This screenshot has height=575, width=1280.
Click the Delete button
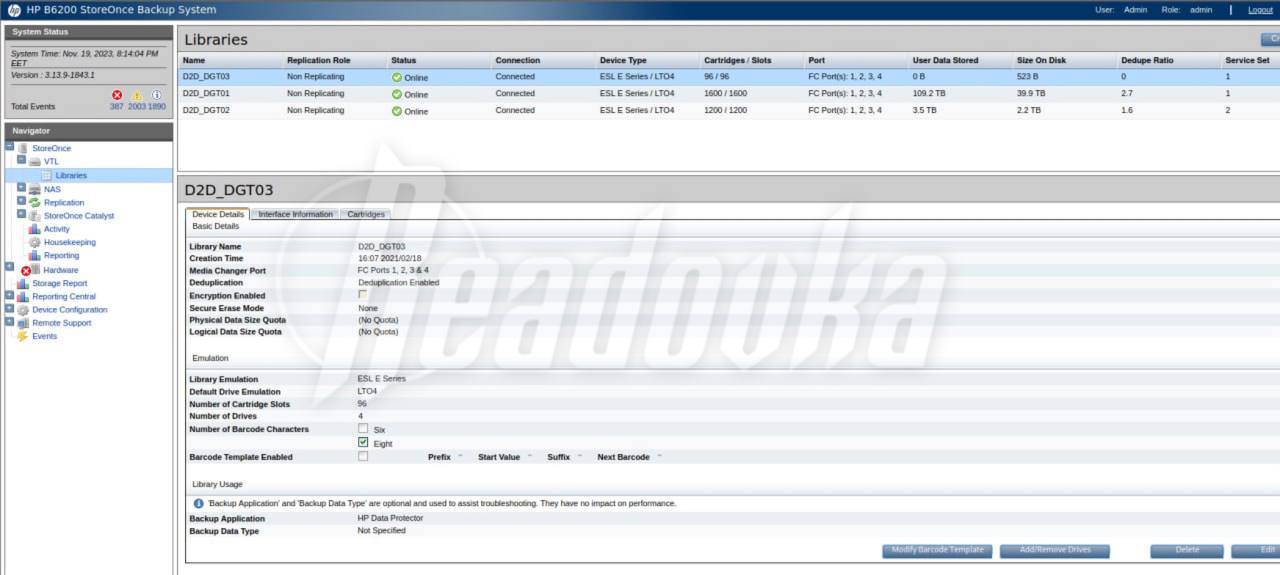tap(1187, 550)
